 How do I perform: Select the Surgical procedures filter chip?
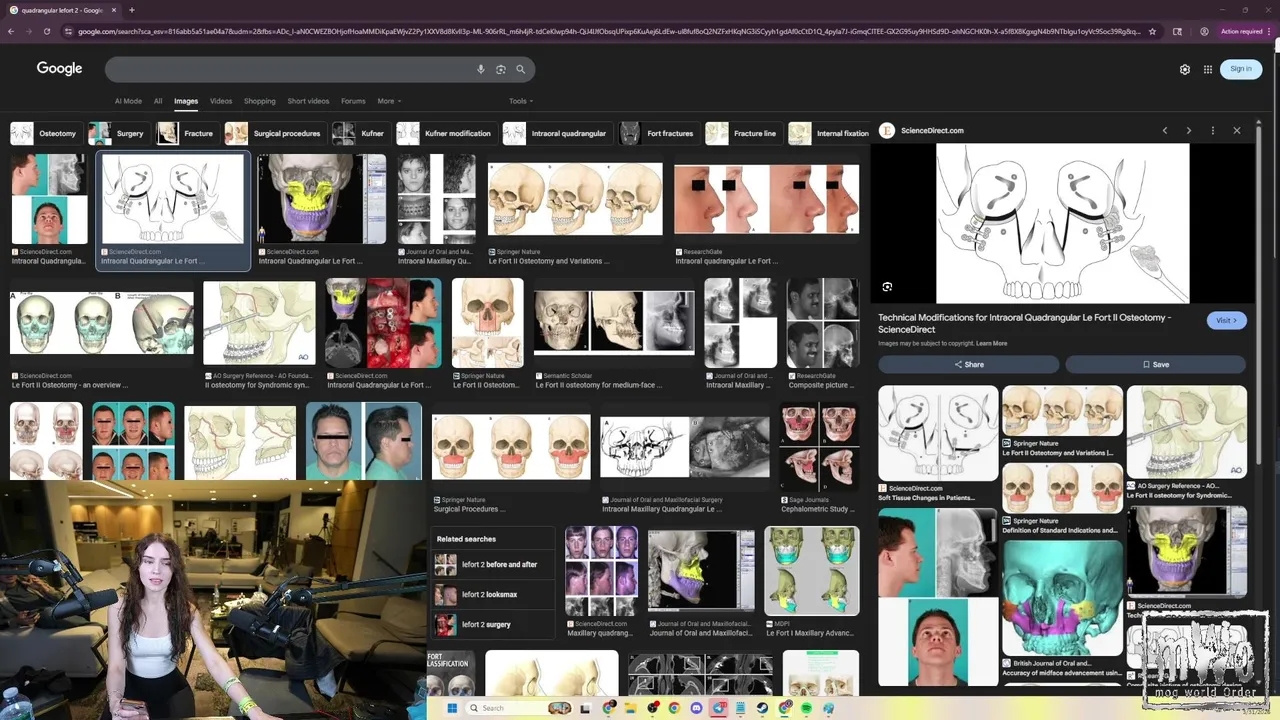point(274,133)
